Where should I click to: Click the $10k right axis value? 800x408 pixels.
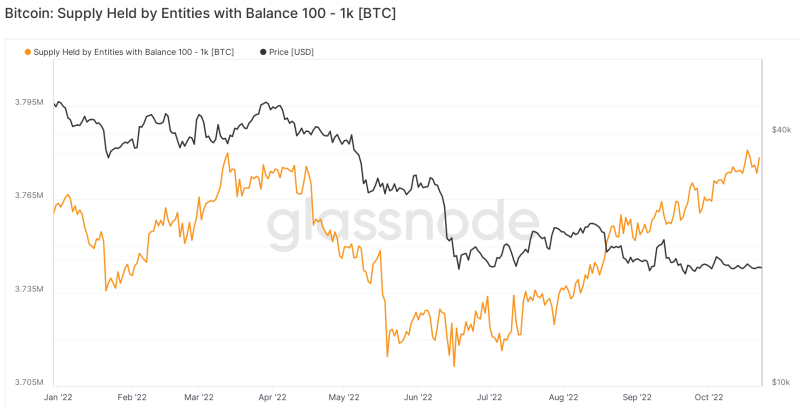(x=781, y=382)
